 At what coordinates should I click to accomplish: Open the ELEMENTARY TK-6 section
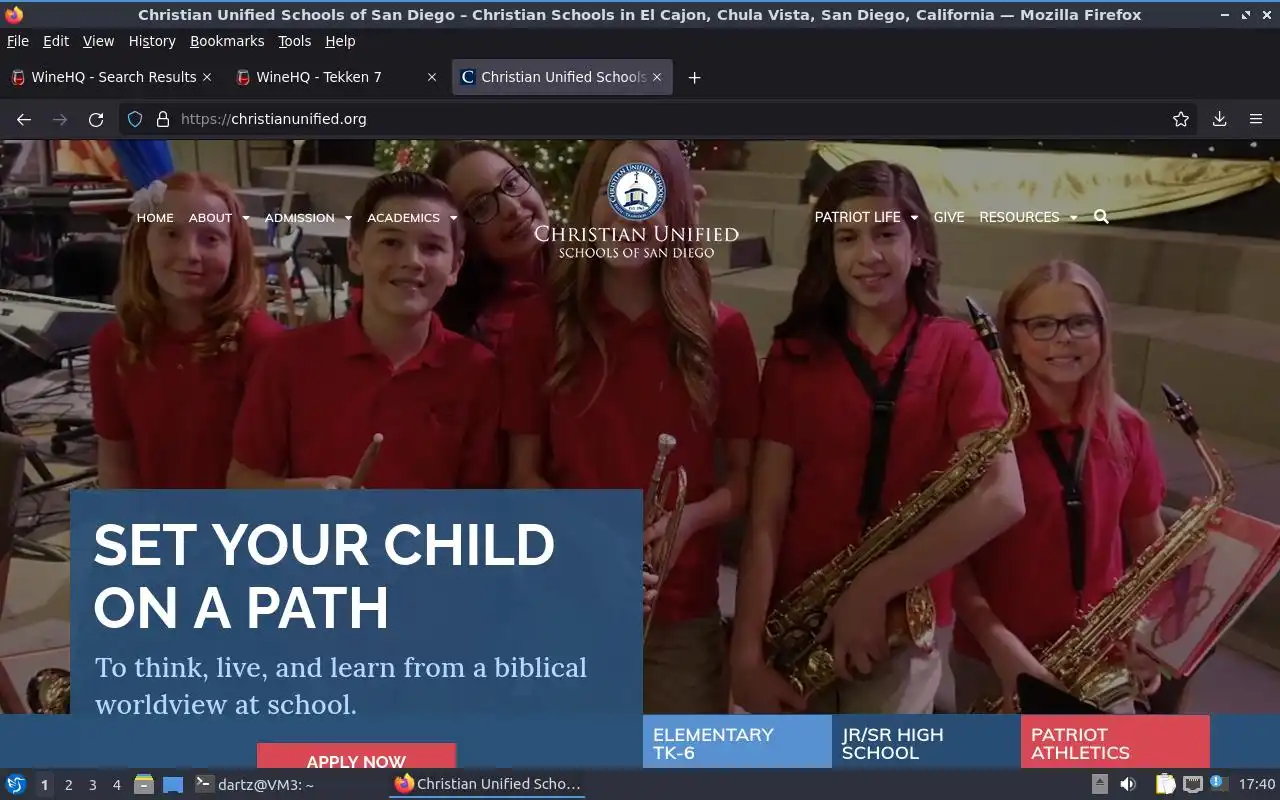(737, 742)
